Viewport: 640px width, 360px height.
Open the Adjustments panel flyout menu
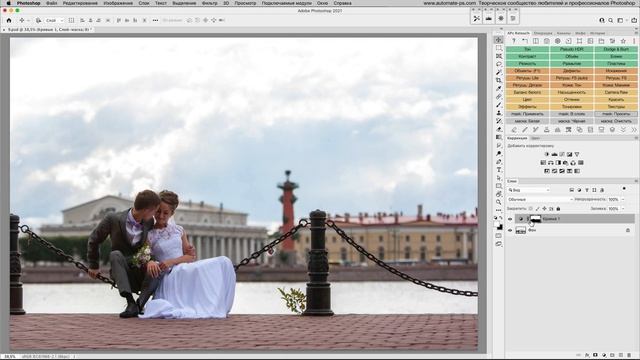(x=636, y=138)
